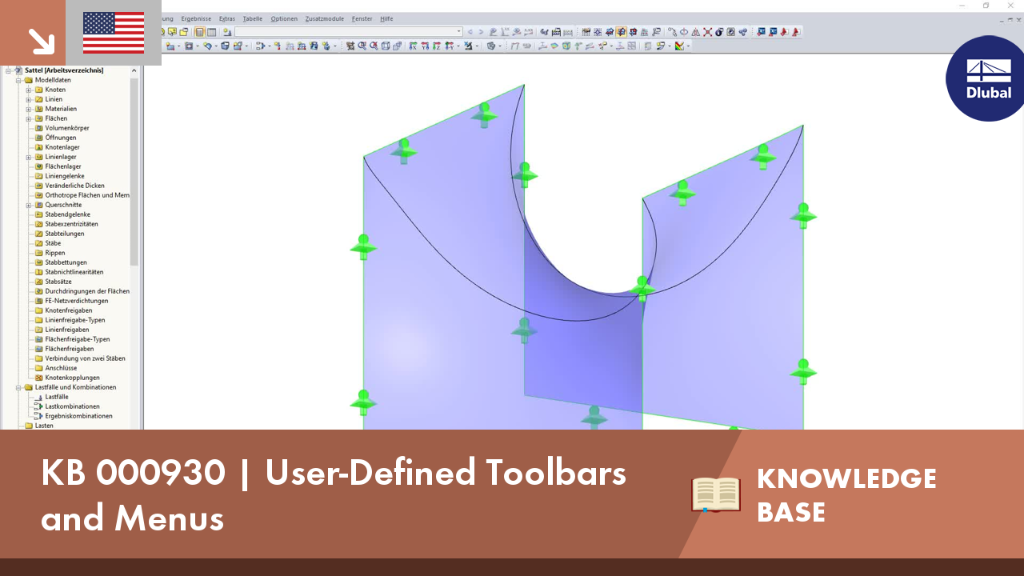
Task: Toggle the highlighted navigator panel button
Action: [x=199, y=32]
